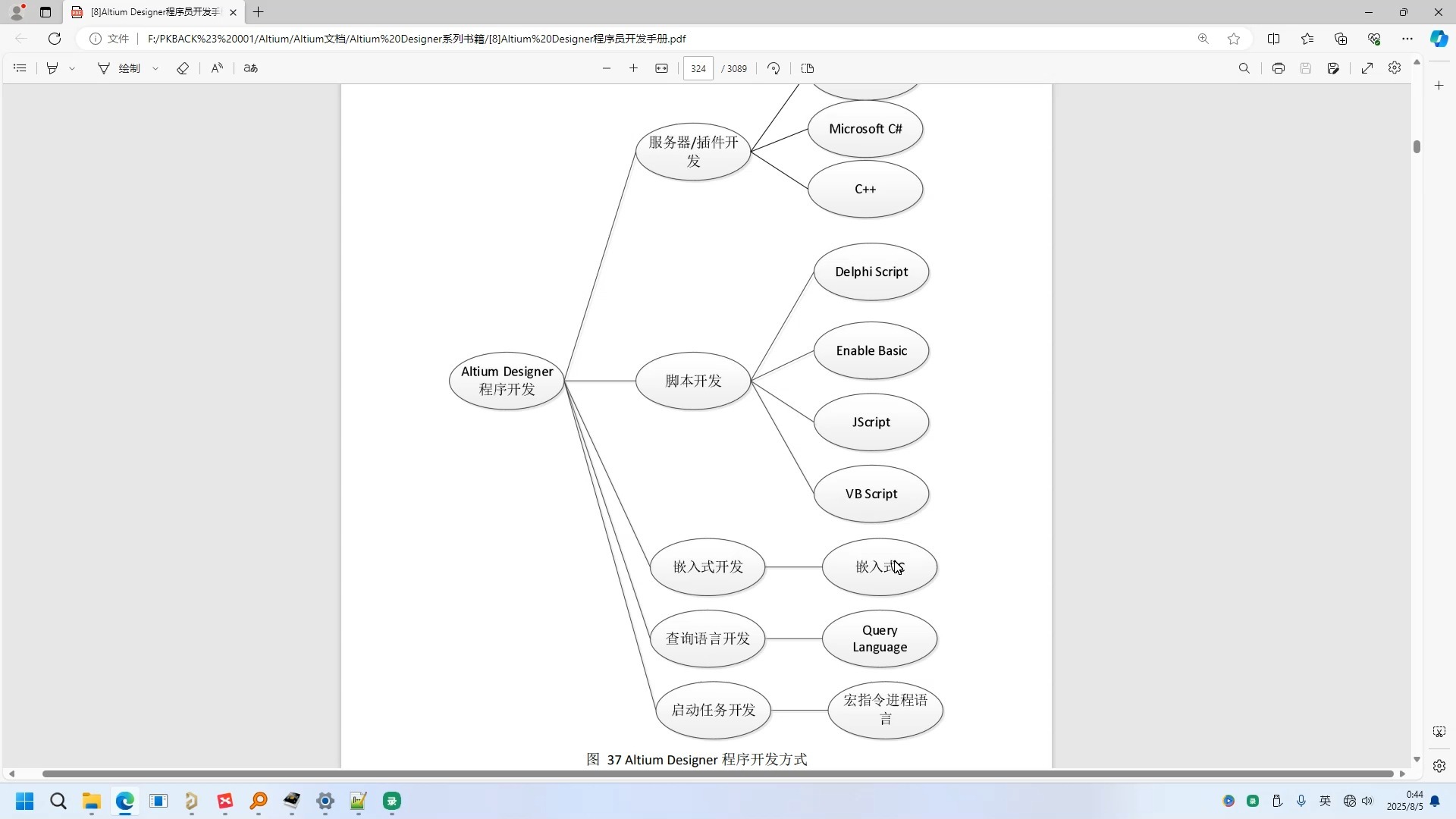Open the Collections panel

(1341, 39)
